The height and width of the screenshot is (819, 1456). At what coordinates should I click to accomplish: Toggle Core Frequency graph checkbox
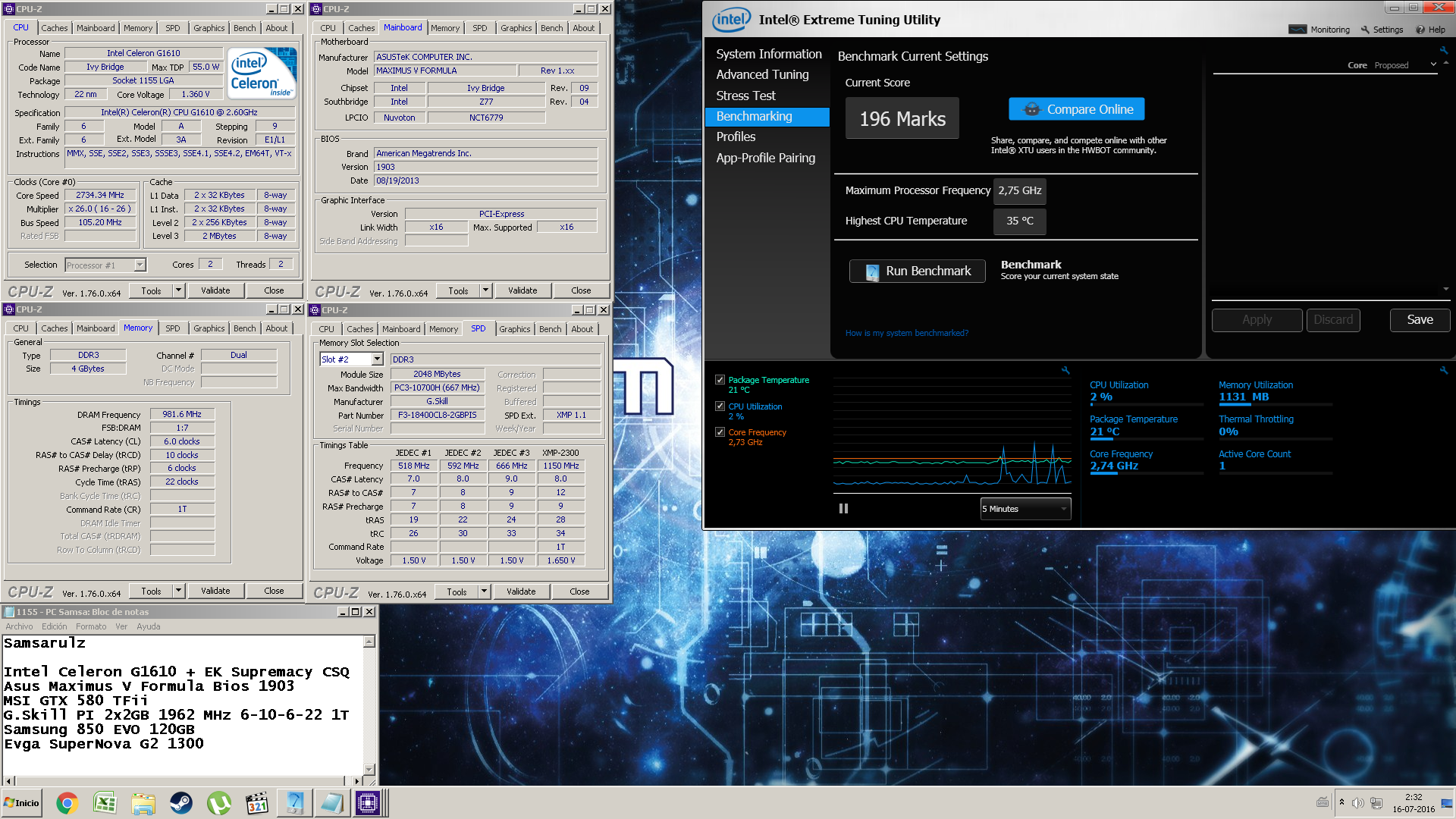point(720,432)
